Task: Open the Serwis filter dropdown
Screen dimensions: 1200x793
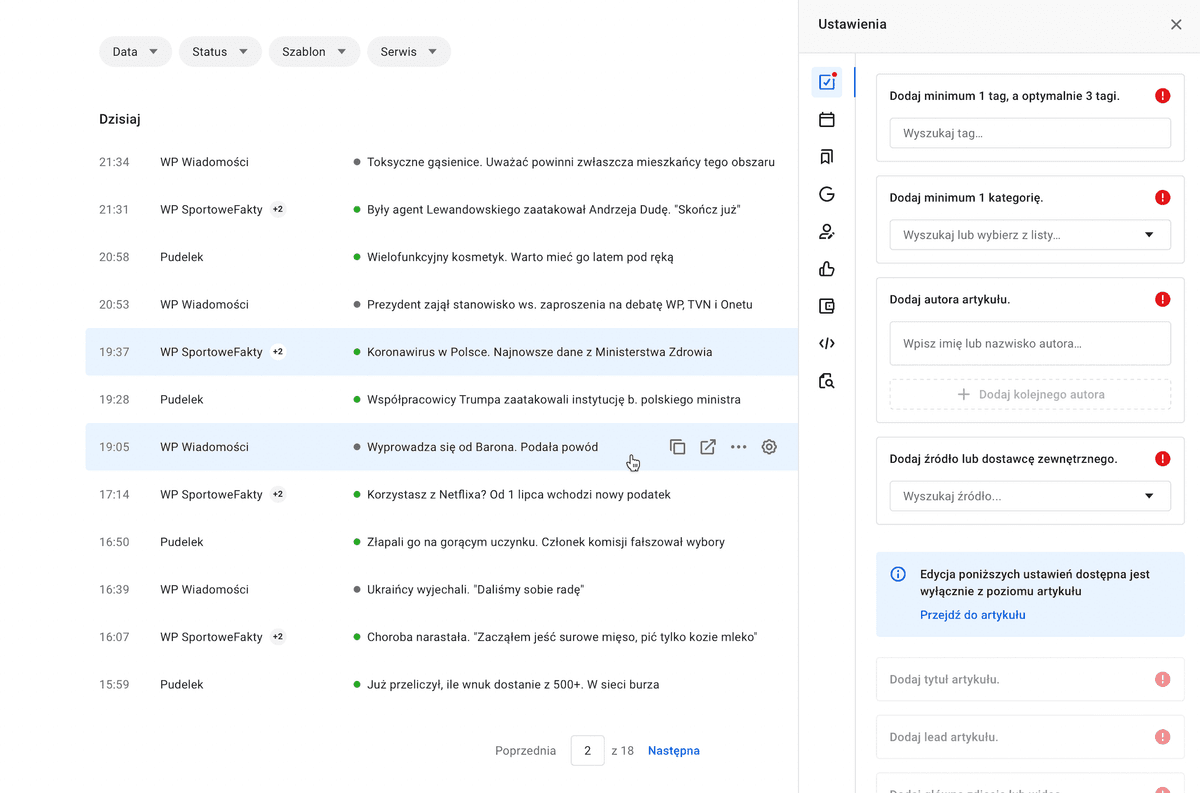Action: coord(409,52)
